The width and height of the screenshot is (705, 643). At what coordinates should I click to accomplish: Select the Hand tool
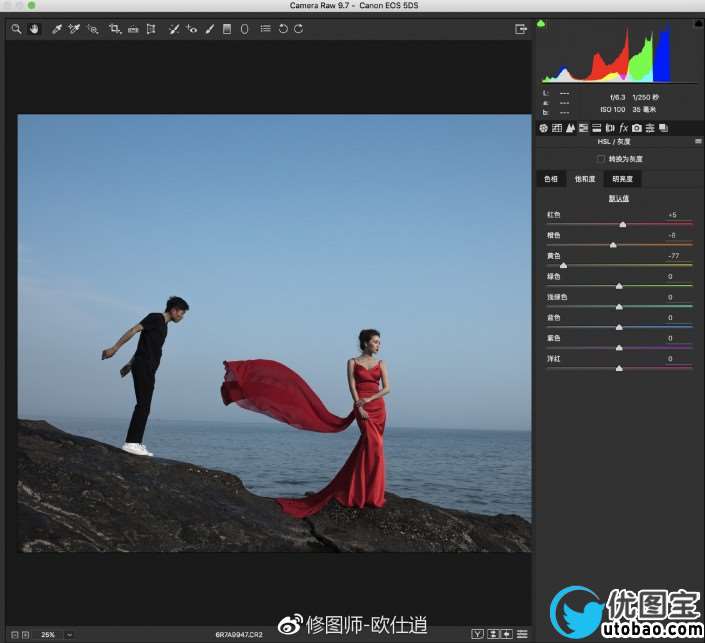pos(33,29)
